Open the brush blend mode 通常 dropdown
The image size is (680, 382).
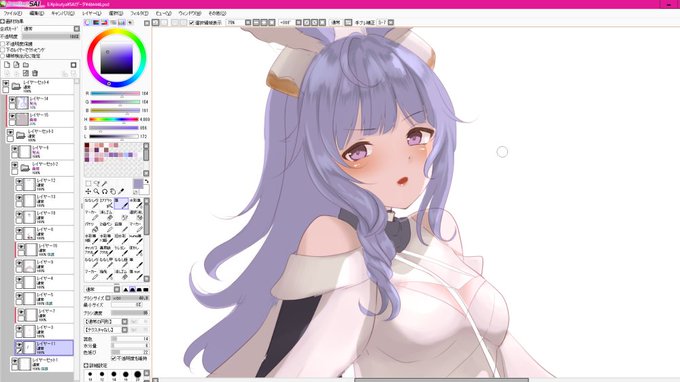tap(102, 289)
